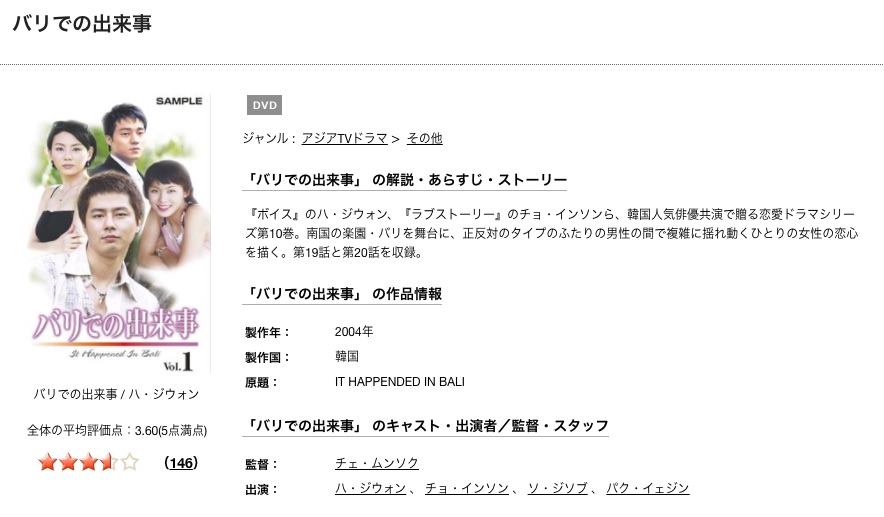
Task: Click the half-filled fourth rating star
Action: (x=109, y=462)
